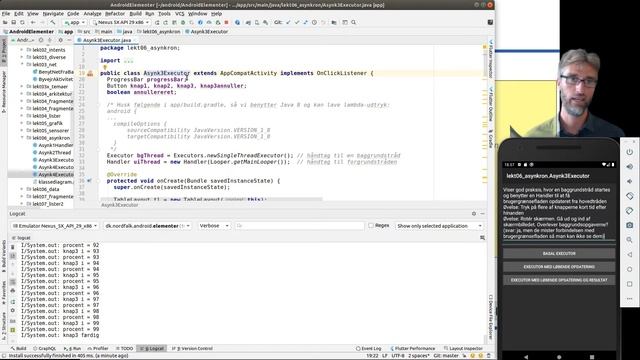640x360 pixels.
Task: Open Layout Inspector in bottom bar
Action: (x=464, y=349)
